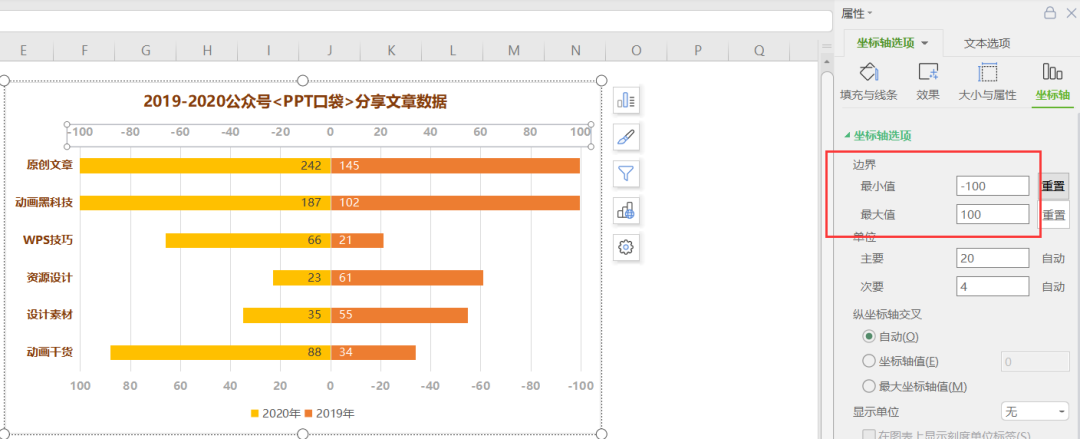
Task: Click the 2019年 legend text
Action: 335,414
